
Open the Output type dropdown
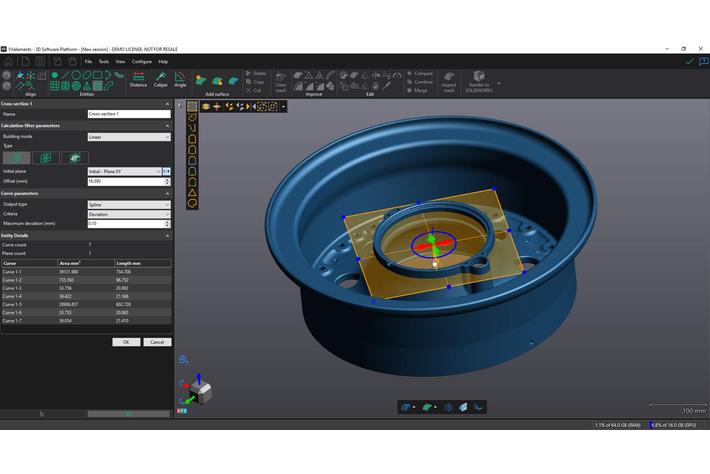click(129, 204)
